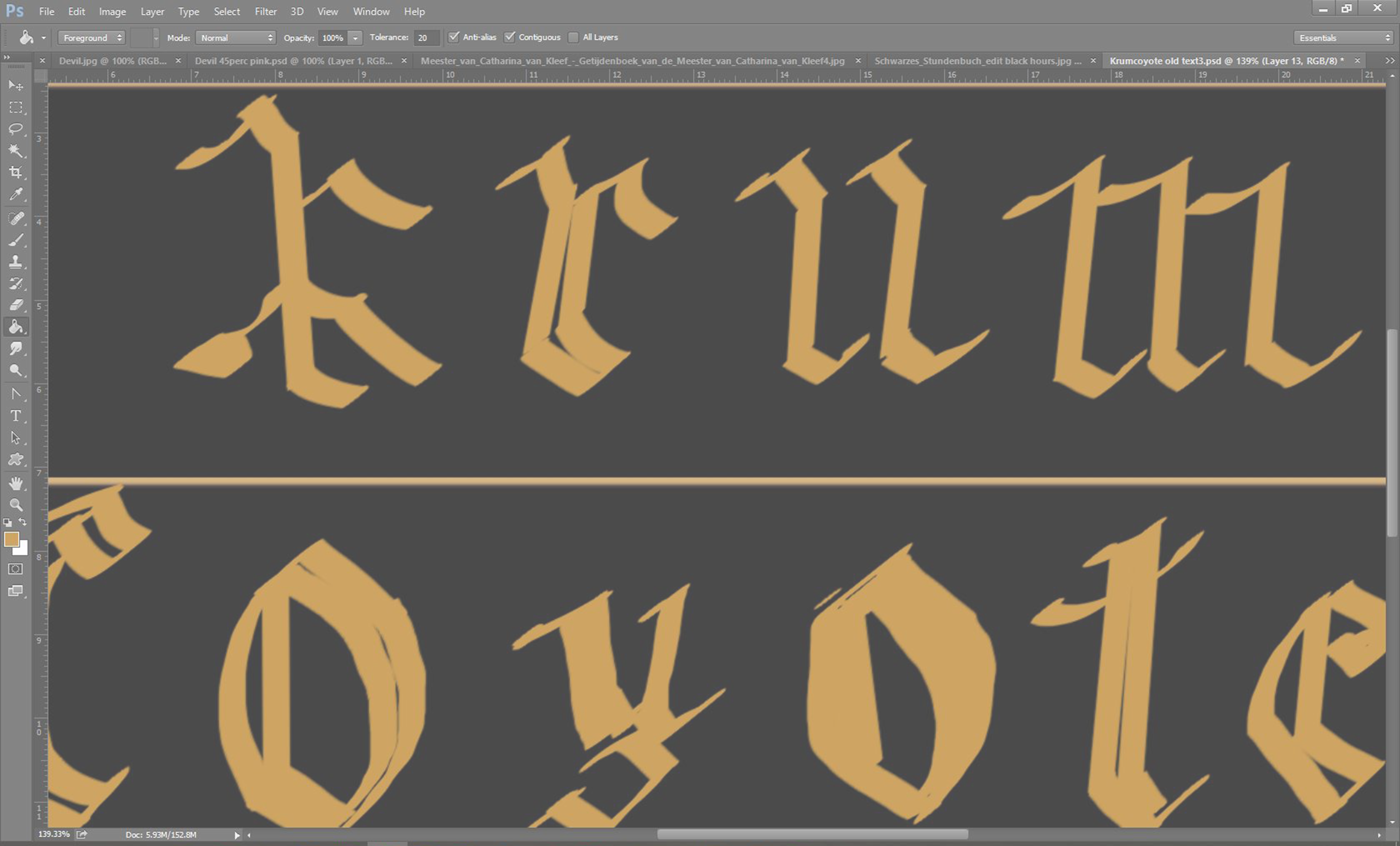The height and width of the screenshot is (846, 1400).
Task: Open the File menu
Action: coord(47,11)
